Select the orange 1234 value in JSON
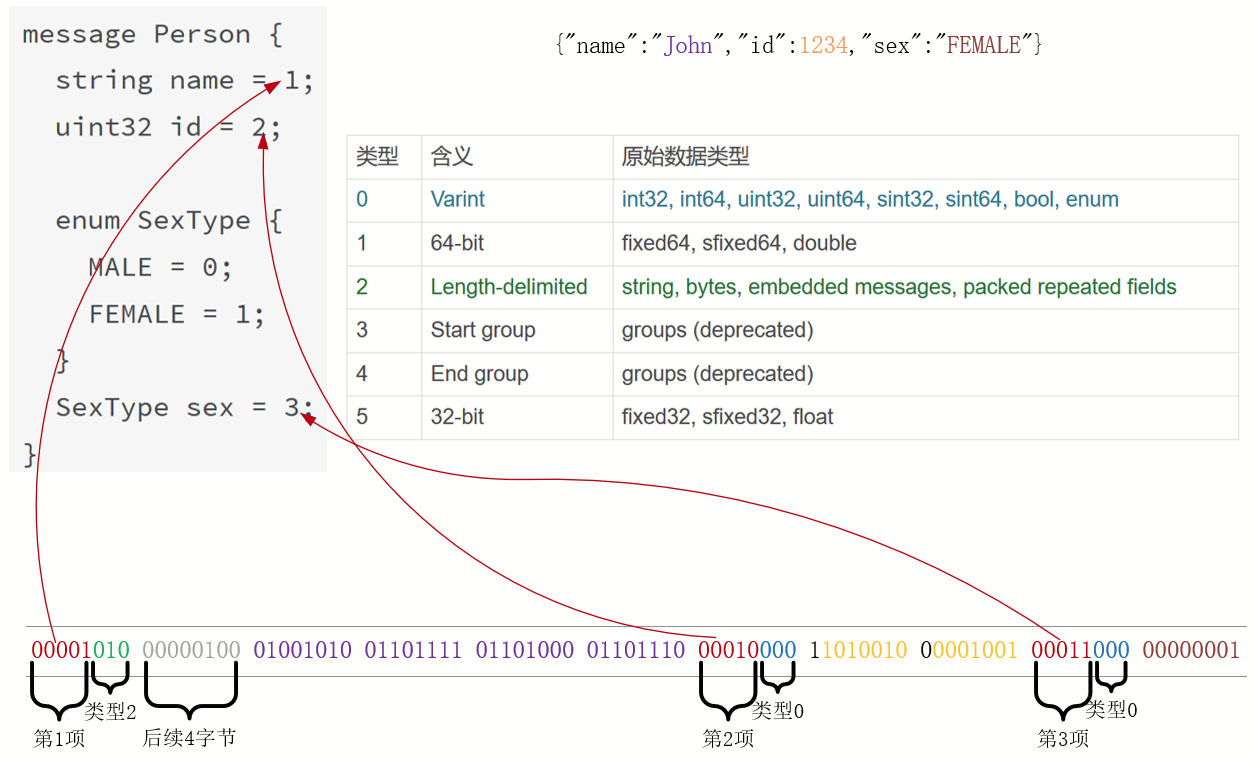Screen dimensions: 1256x760 823,45
